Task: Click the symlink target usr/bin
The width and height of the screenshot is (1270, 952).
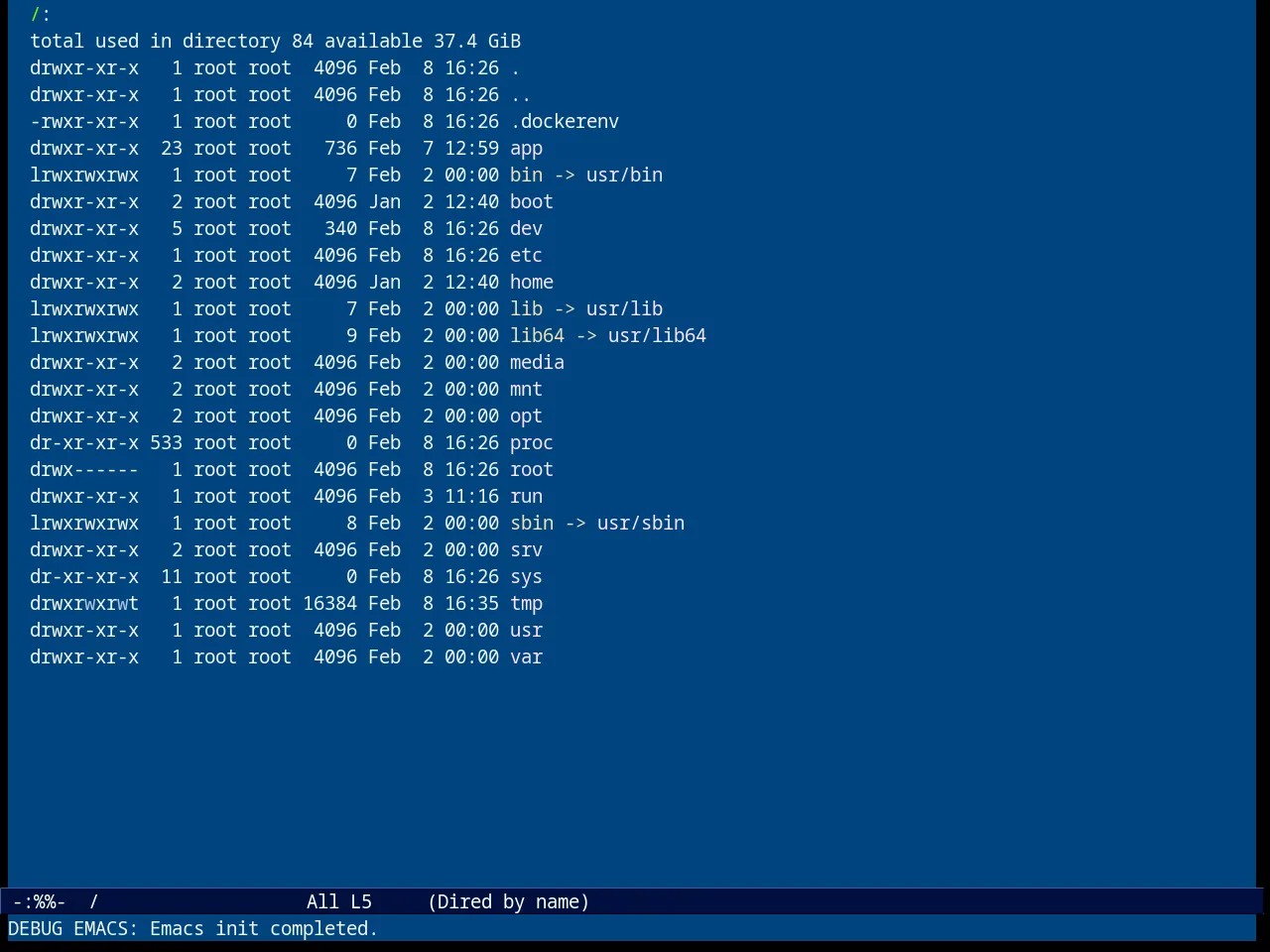Action: [624, 176]
